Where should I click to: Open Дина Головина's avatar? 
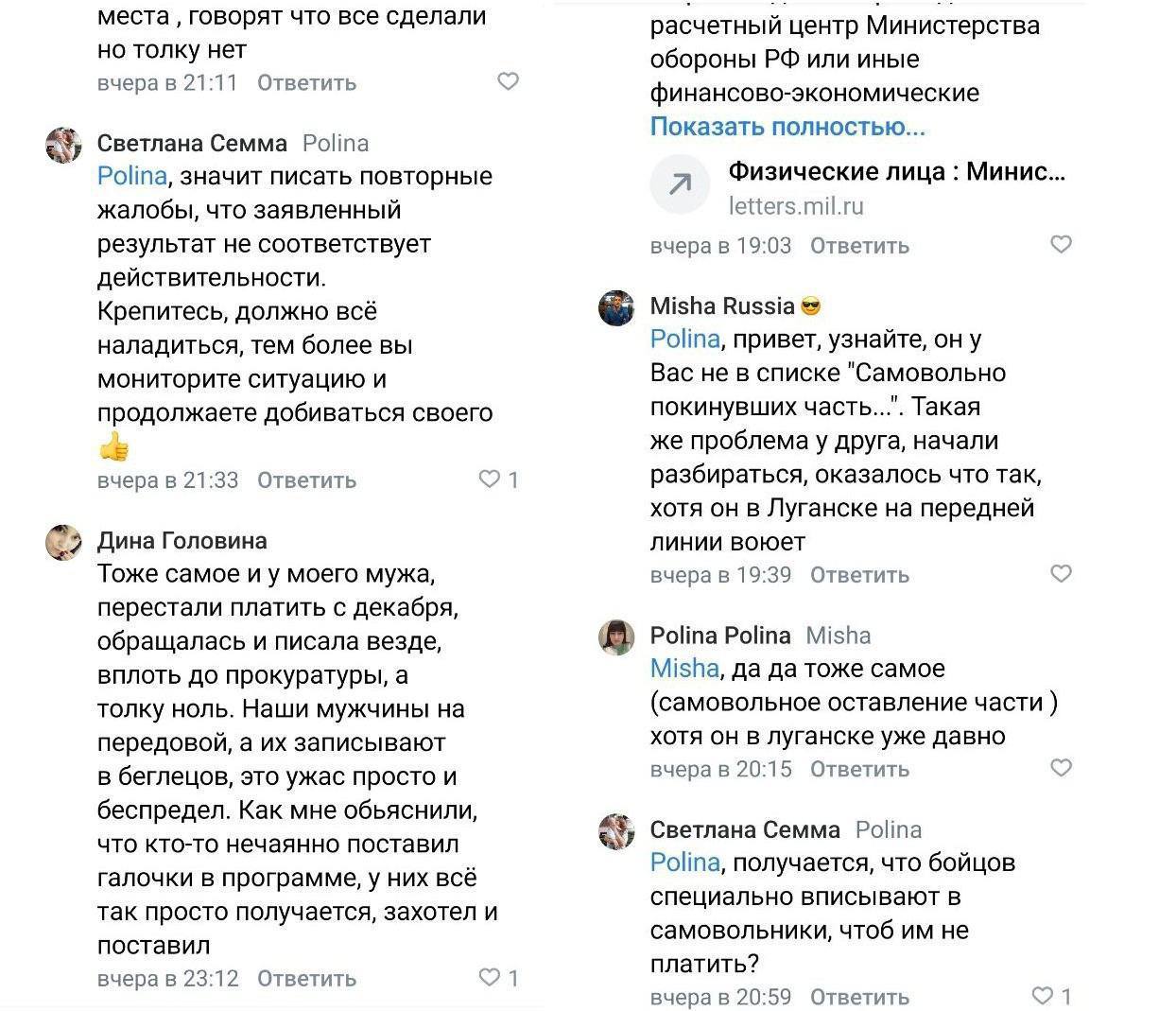pos(63,543)
